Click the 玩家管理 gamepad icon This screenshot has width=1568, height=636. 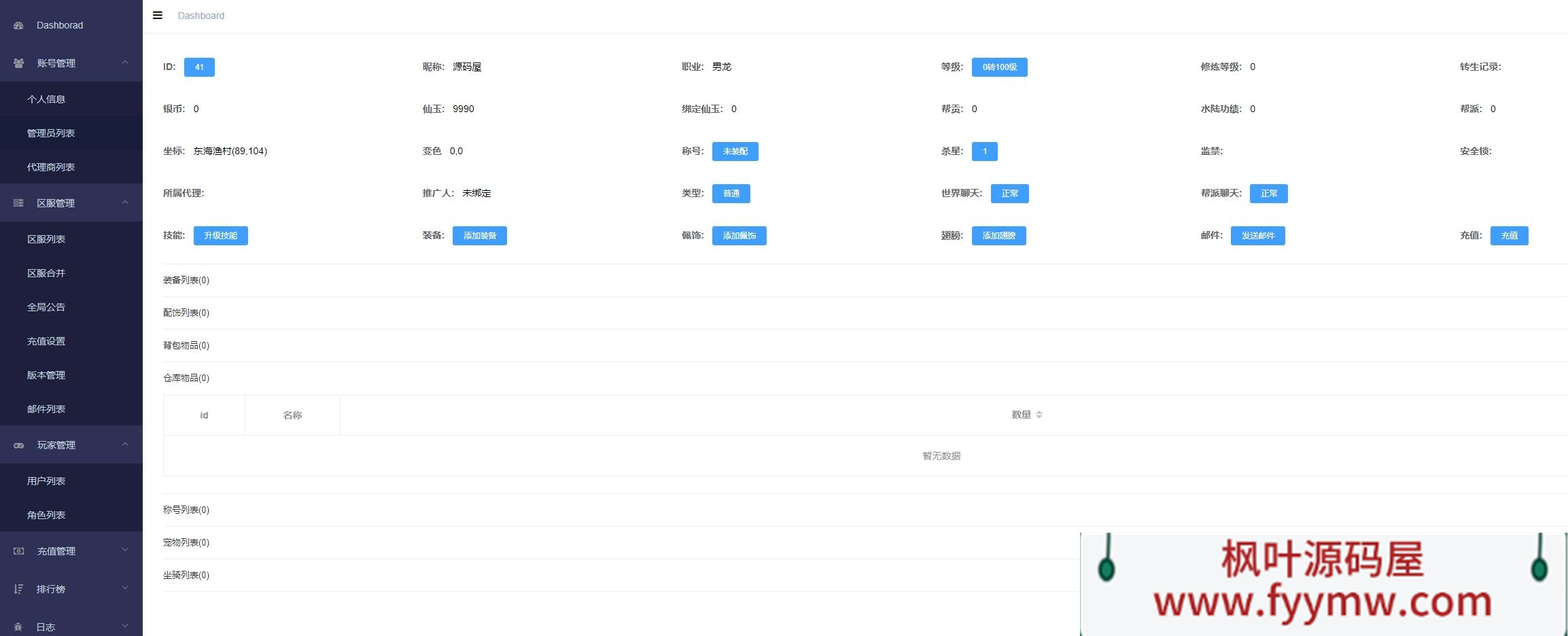[19, 446]
